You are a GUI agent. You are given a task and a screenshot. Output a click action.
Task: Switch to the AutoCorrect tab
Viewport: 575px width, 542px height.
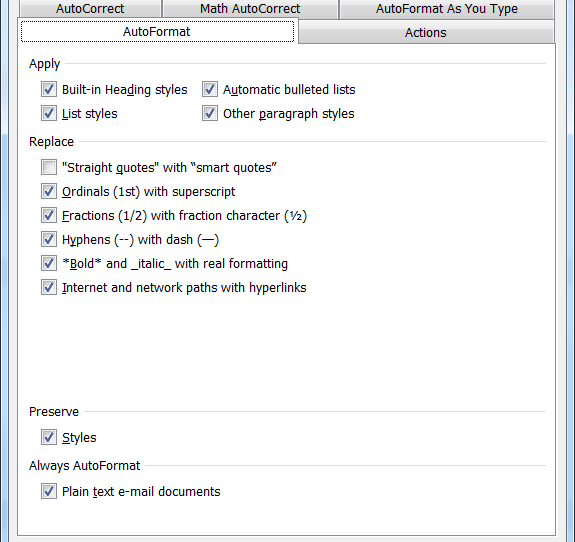tap(90, 8)
